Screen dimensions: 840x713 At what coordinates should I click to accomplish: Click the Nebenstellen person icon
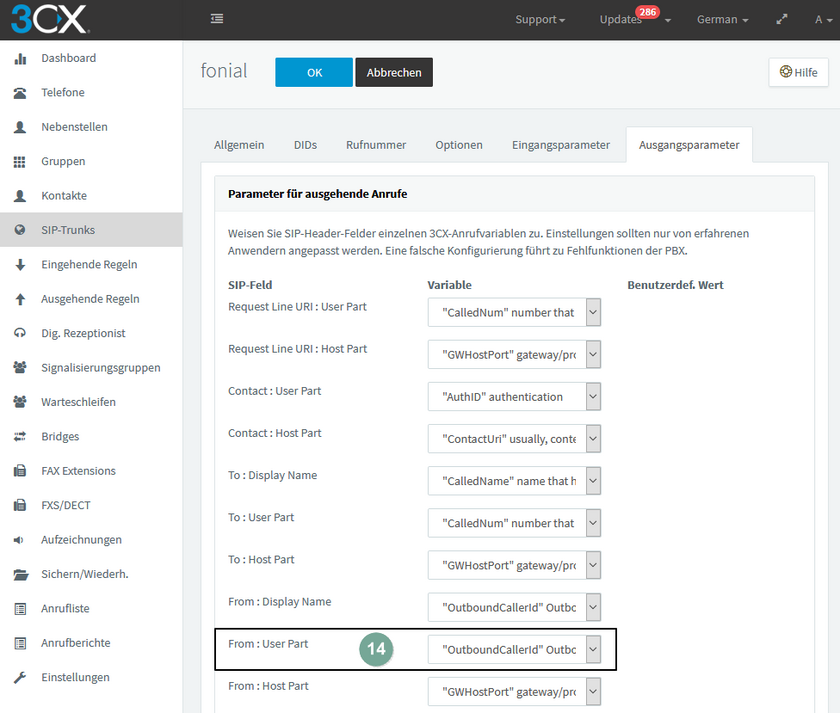coord(20,127)
